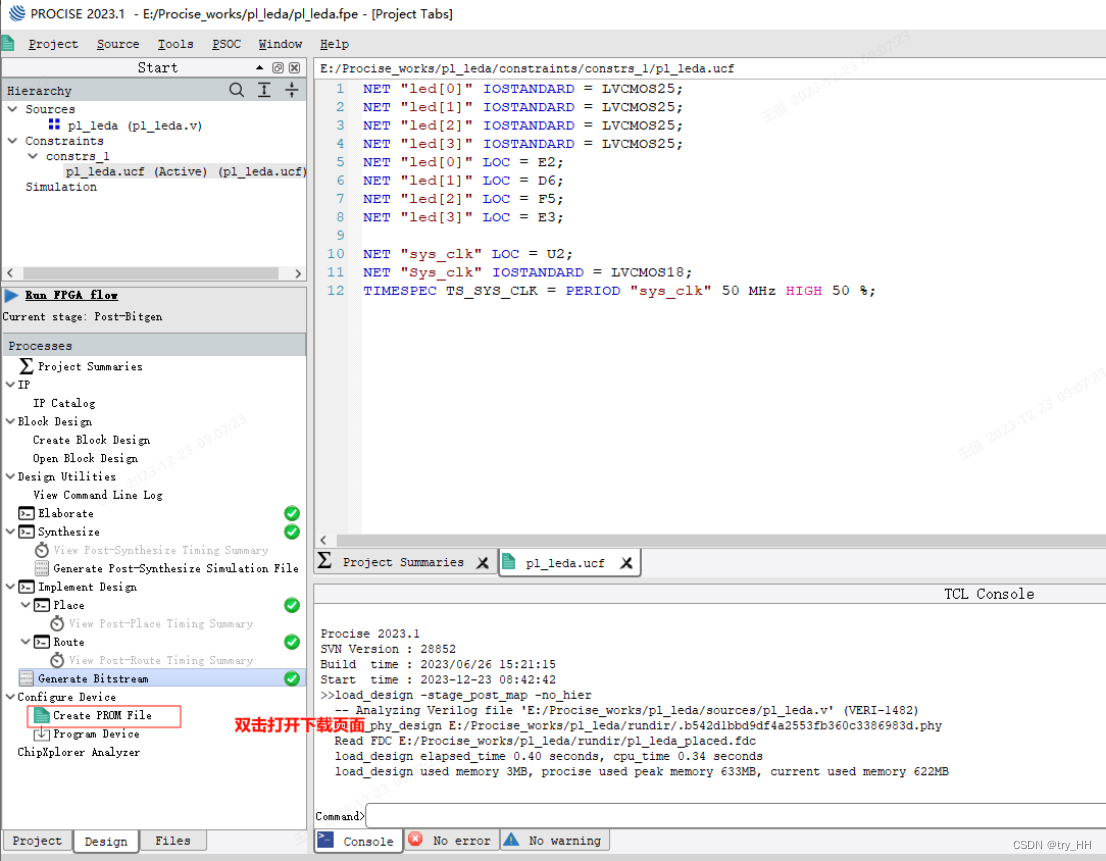This screenshot has width=1106, height=861.
Task: Collapse the IP process group
Action: (10, 384)
